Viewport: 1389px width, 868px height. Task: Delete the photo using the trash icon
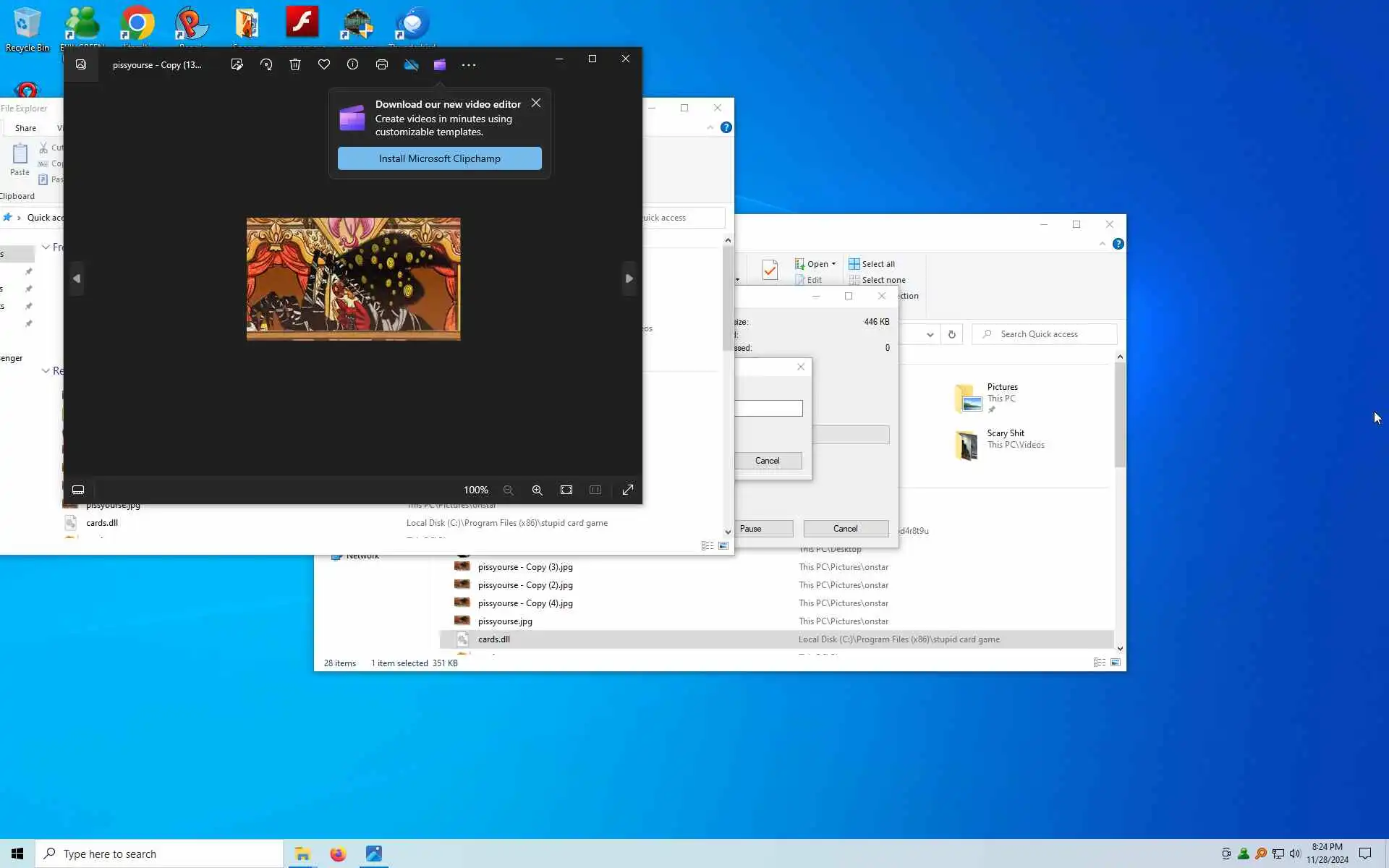point(295,65)
